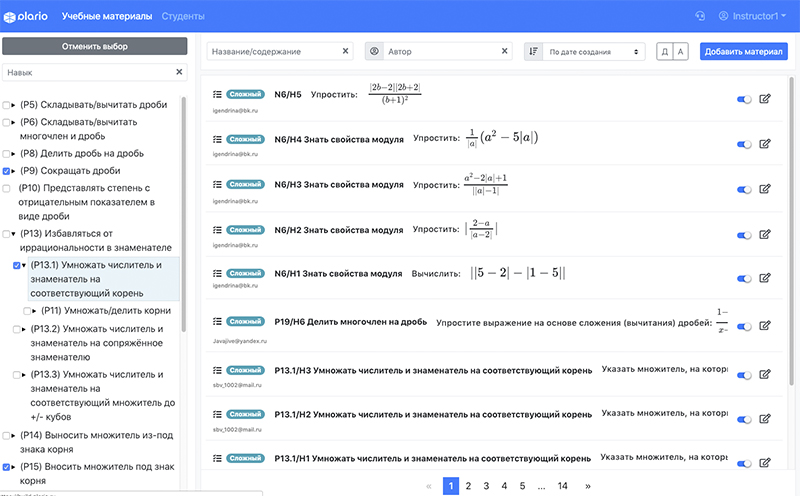Image resolution: width=800 pixels, height=496 pixels.
Task: Edit the N6/H5 material
Action: [x=764, y=99]
